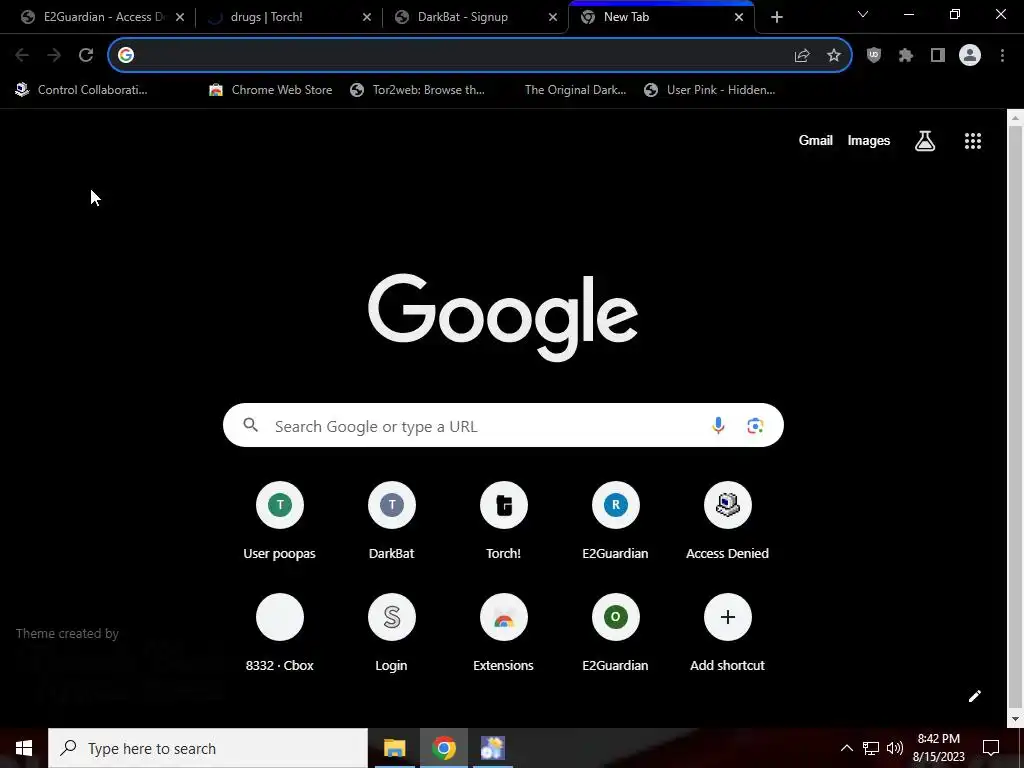This screenshot has height=768, width=1024.
Task: Open the User poopas shortcut
Action: pos(280,522)
